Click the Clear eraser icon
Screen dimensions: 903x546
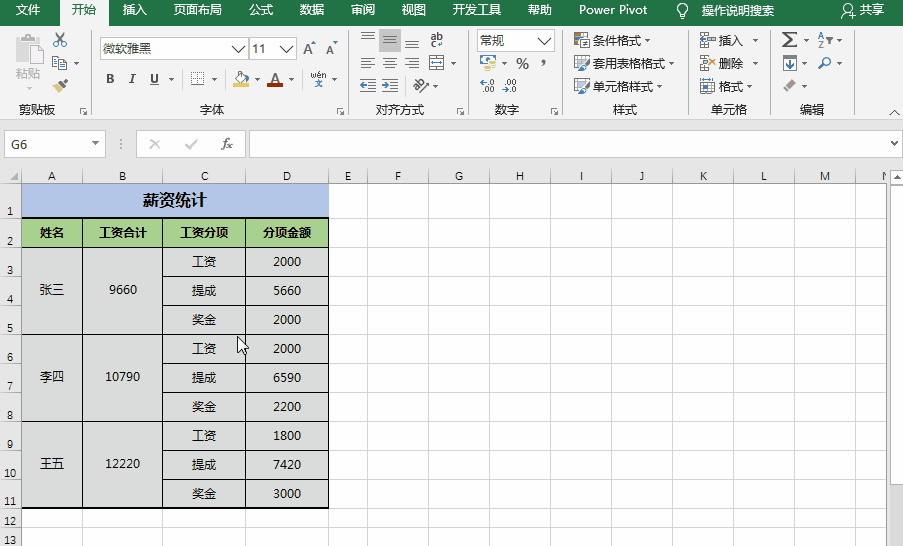click(x=790, y=86)
